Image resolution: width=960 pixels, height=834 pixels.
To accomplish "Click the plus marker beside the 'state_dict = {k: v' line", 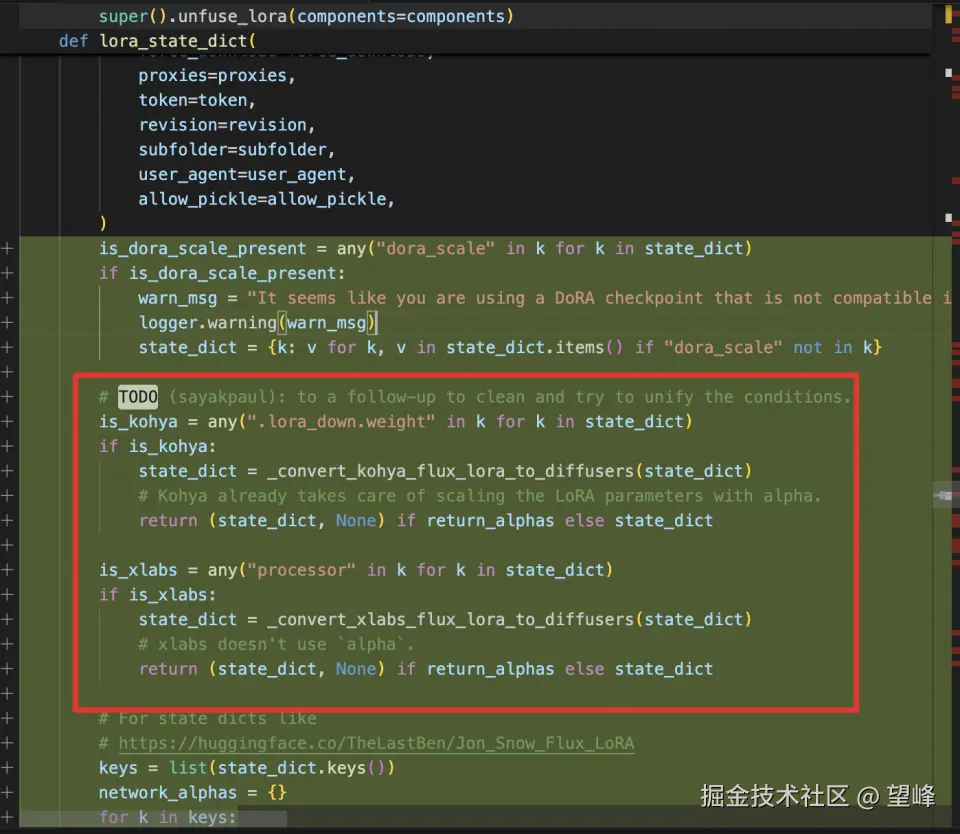I will 7,347.
